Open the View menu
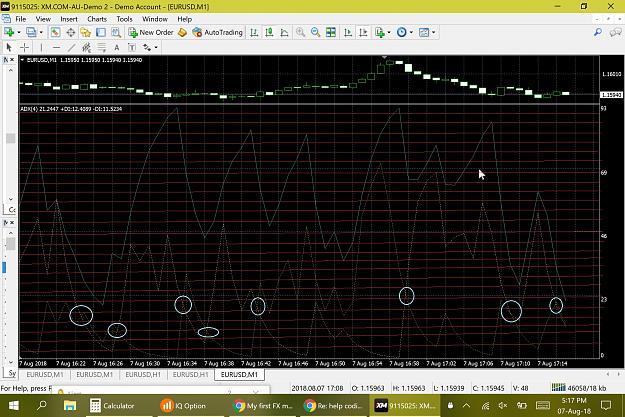 point(43,19)
